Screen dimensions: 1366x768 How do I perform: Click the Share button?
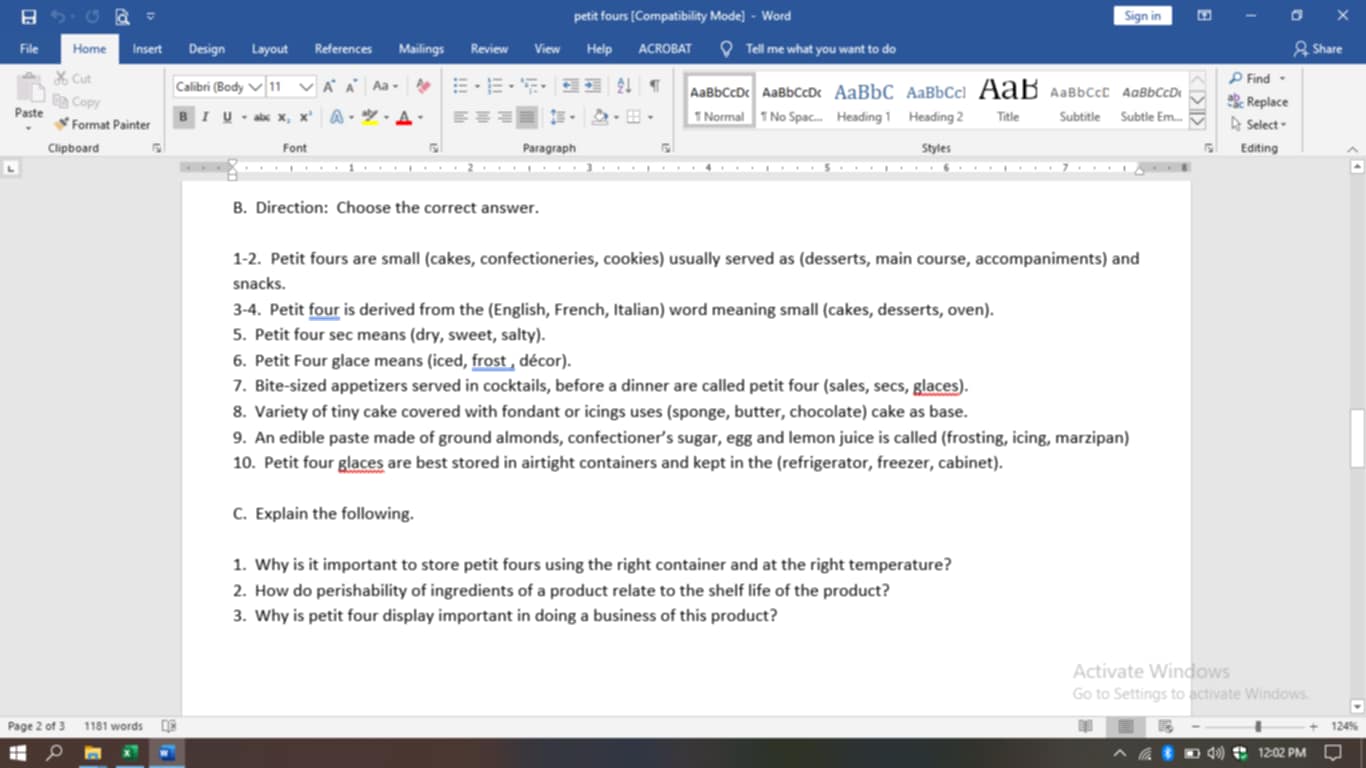click(1317, 49)
